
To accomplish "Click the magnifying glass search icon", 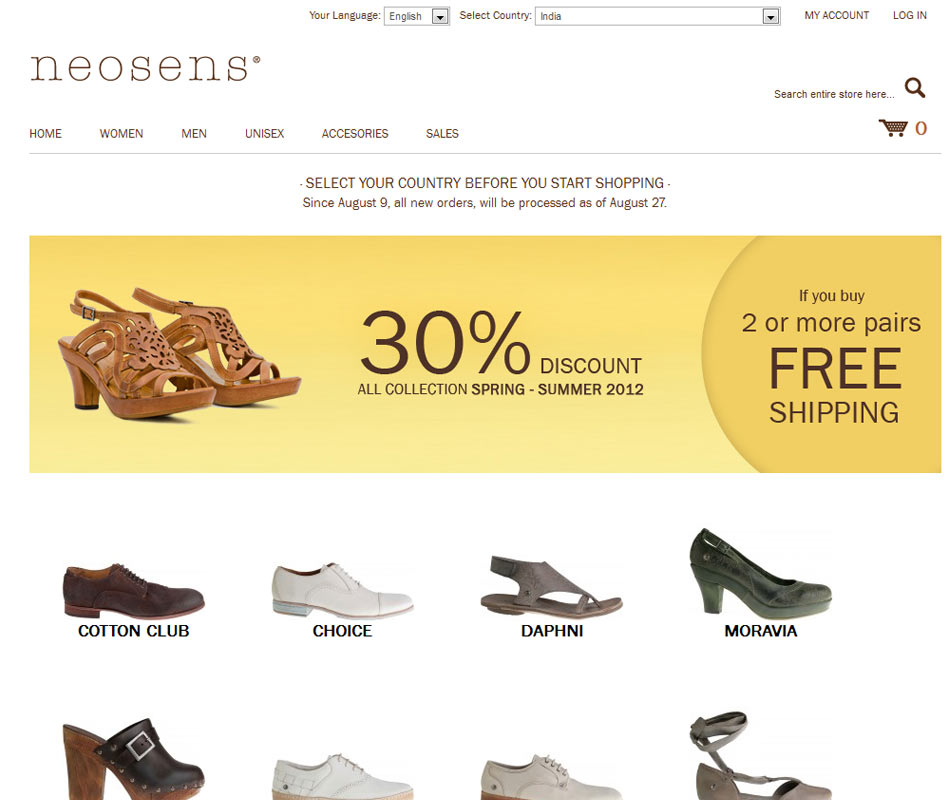I will coord(915,88).
